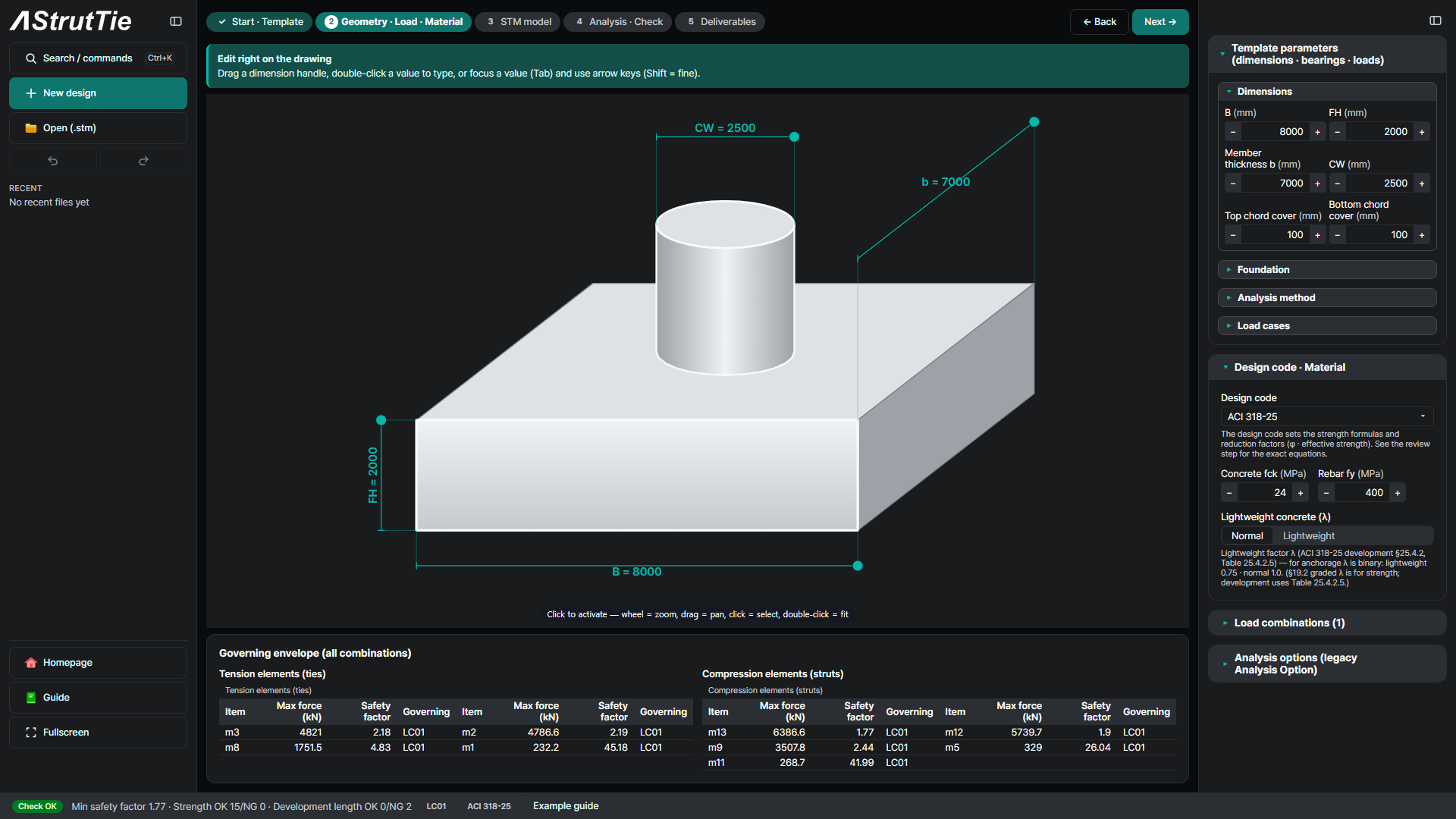Screen dimensions: 1456x819
Task: Open the Example guide link
Action: [x=566, y=806]
